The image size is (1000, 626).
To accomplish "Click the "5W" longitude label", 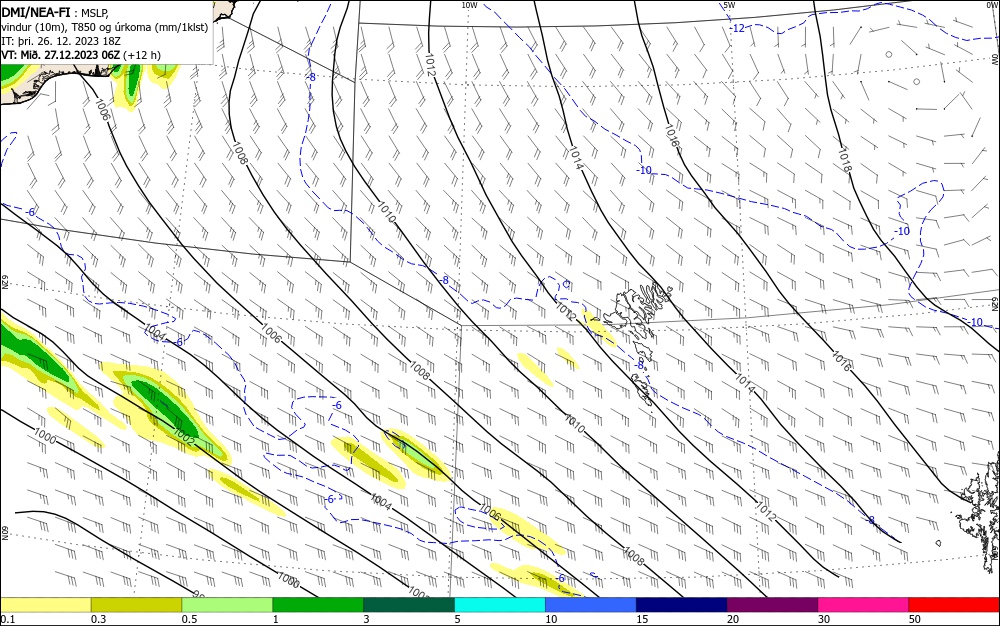I will (729, 5).
